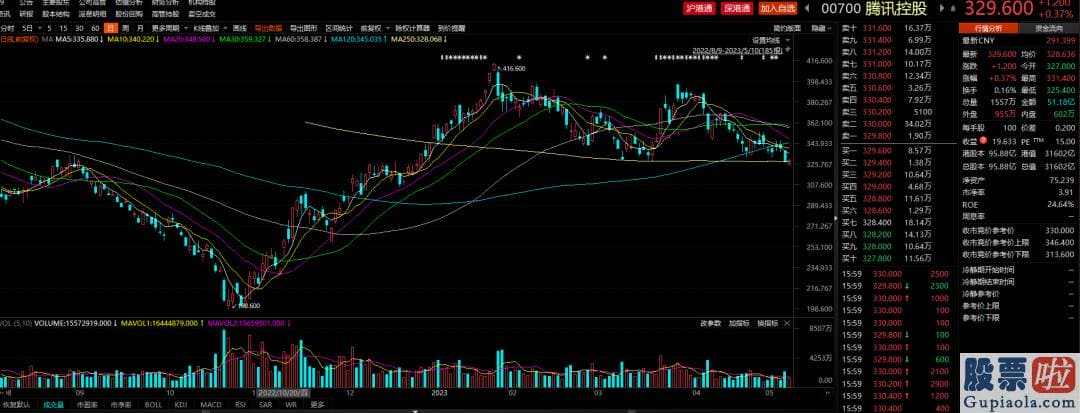Click the 沪港通 button

(x=698, y=8)
